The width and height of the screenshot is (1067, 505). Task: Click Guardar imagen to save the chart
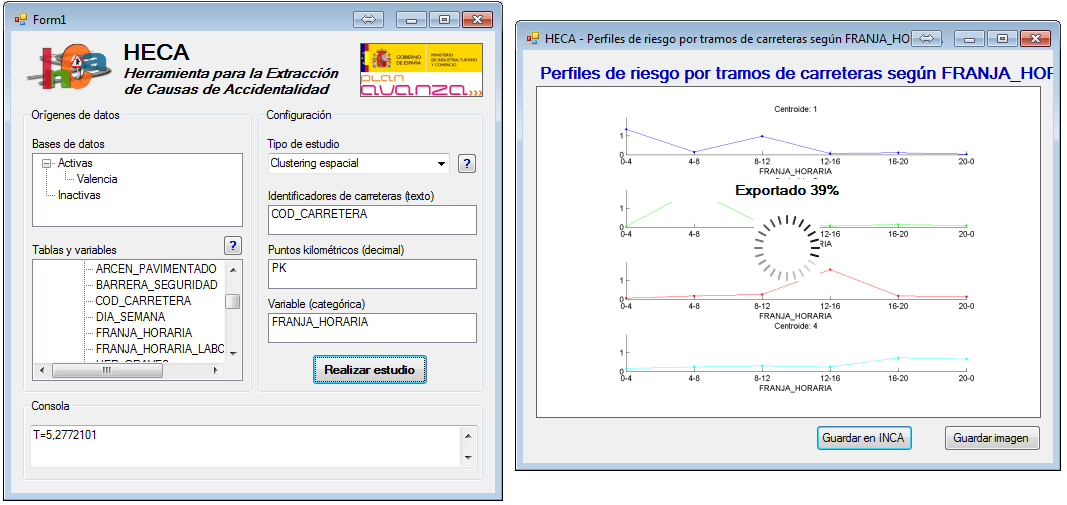pos(992,438)
